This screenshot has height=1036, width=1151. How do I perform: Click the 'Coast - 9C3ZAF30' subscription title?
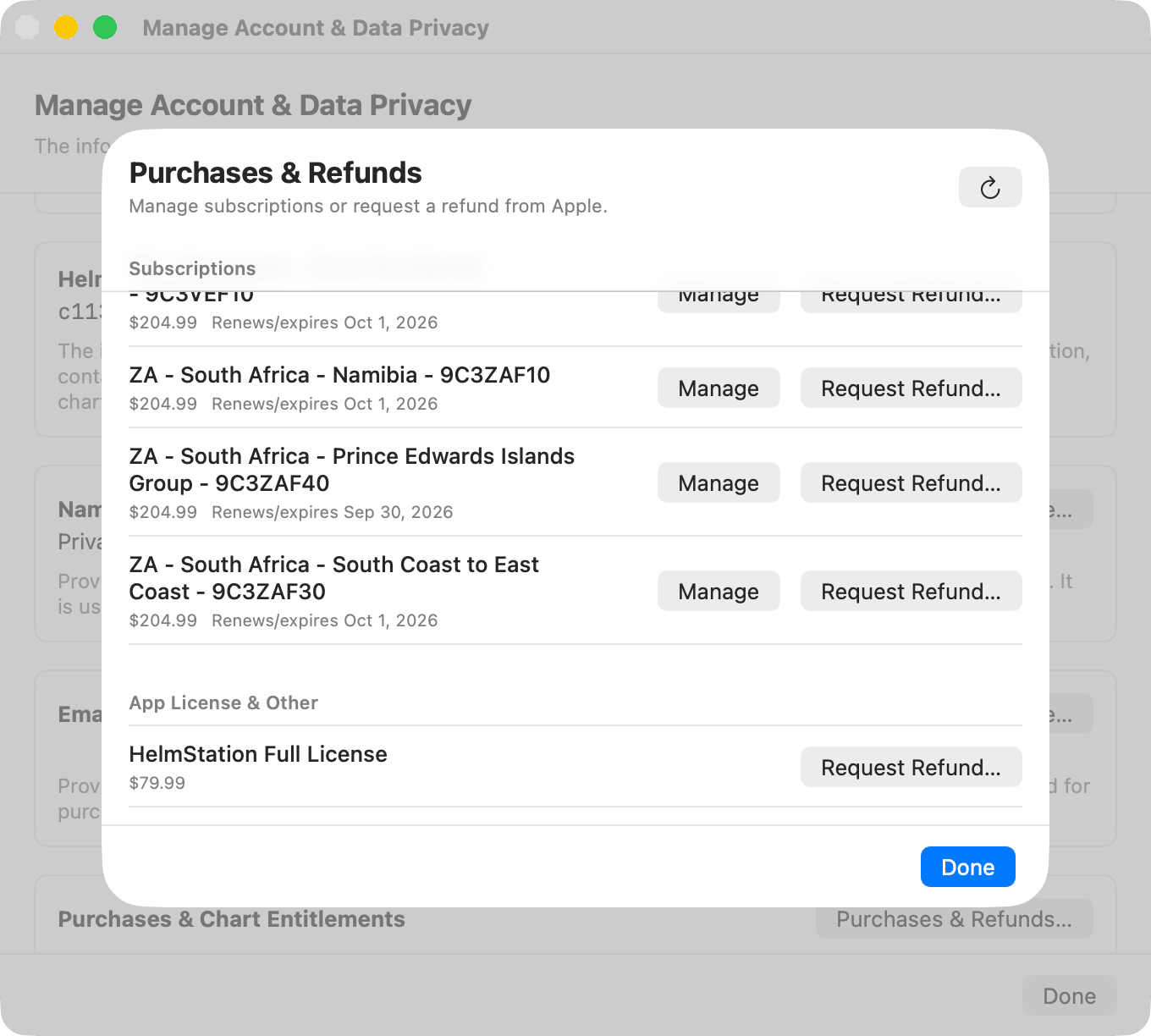228,592
